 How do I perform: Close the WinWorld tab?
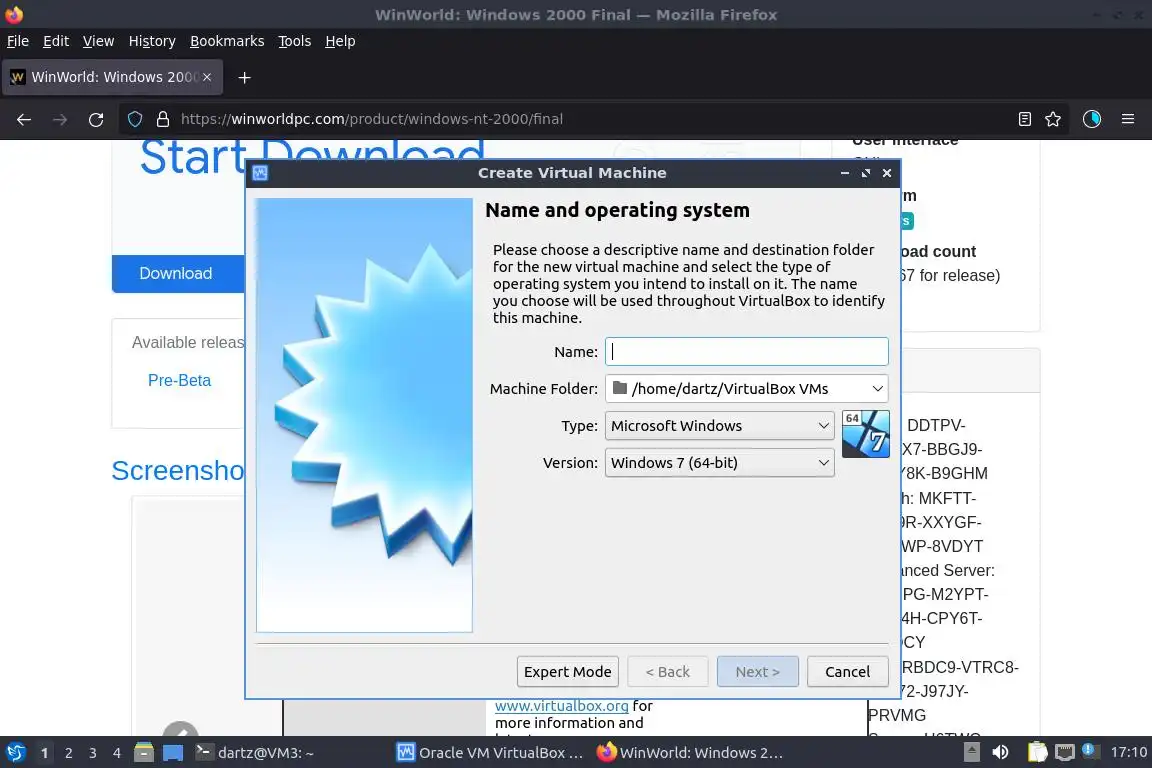coord(207,77)
